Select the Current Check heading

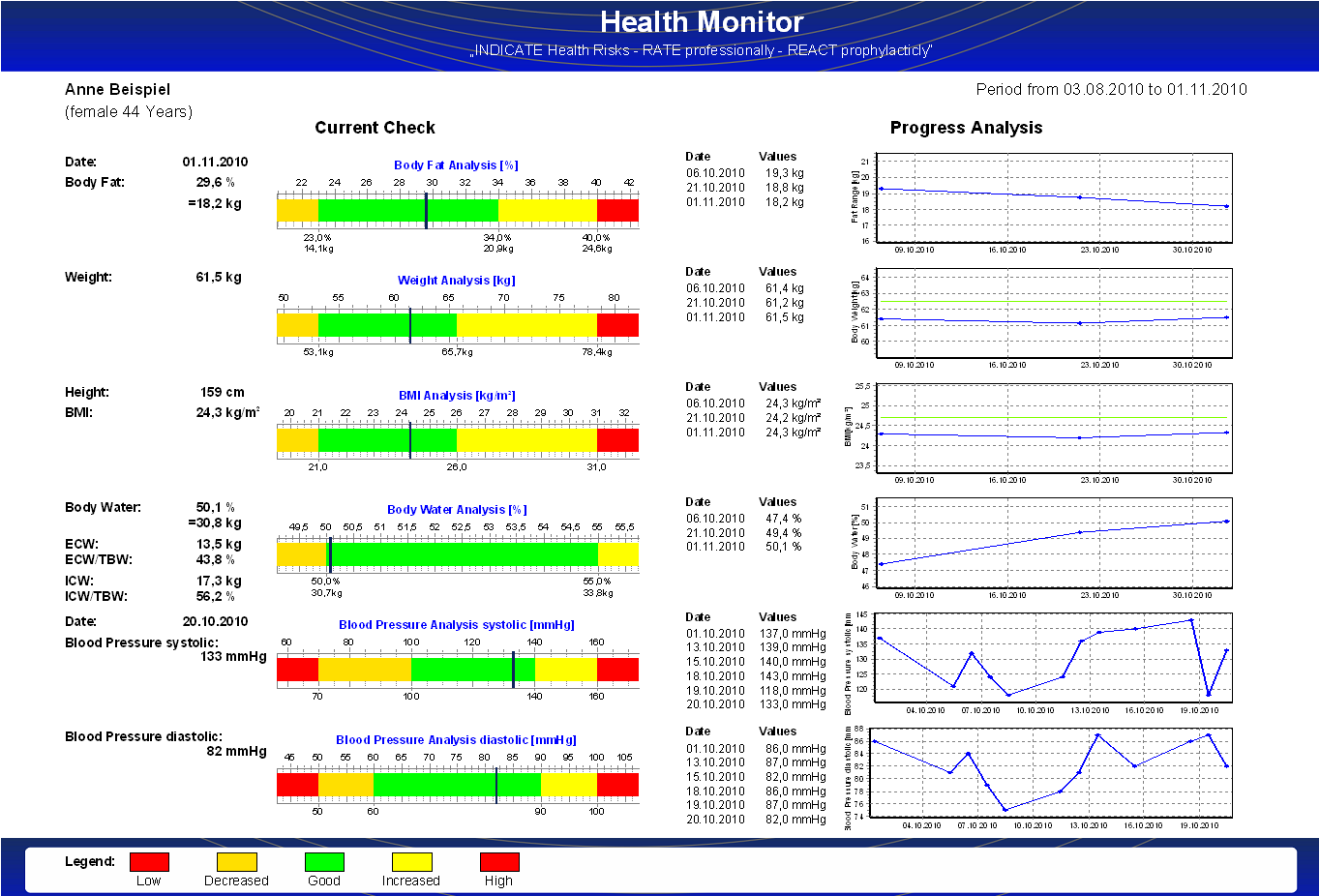375,127
